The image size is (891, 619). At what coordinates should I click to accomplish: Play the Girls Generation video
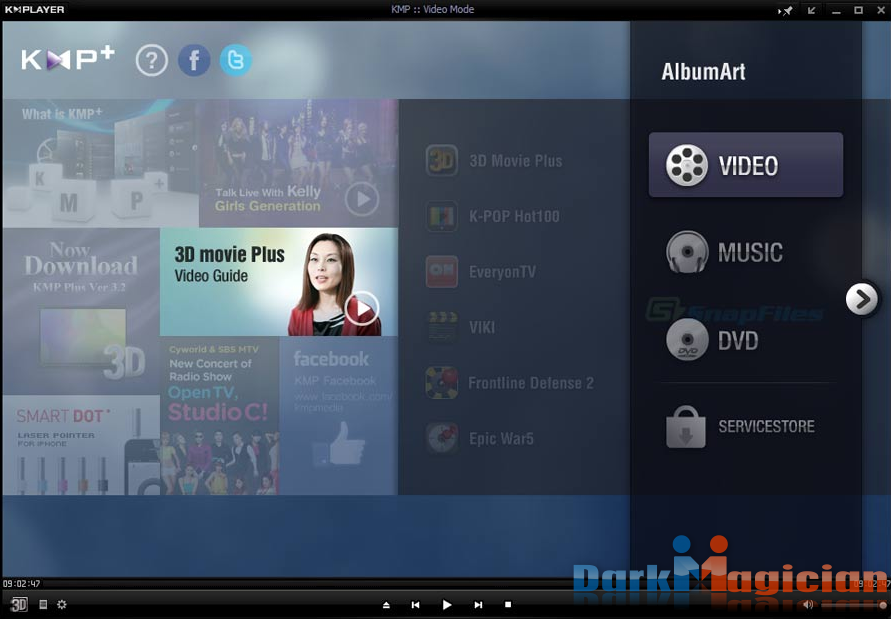tap(361, 199)
